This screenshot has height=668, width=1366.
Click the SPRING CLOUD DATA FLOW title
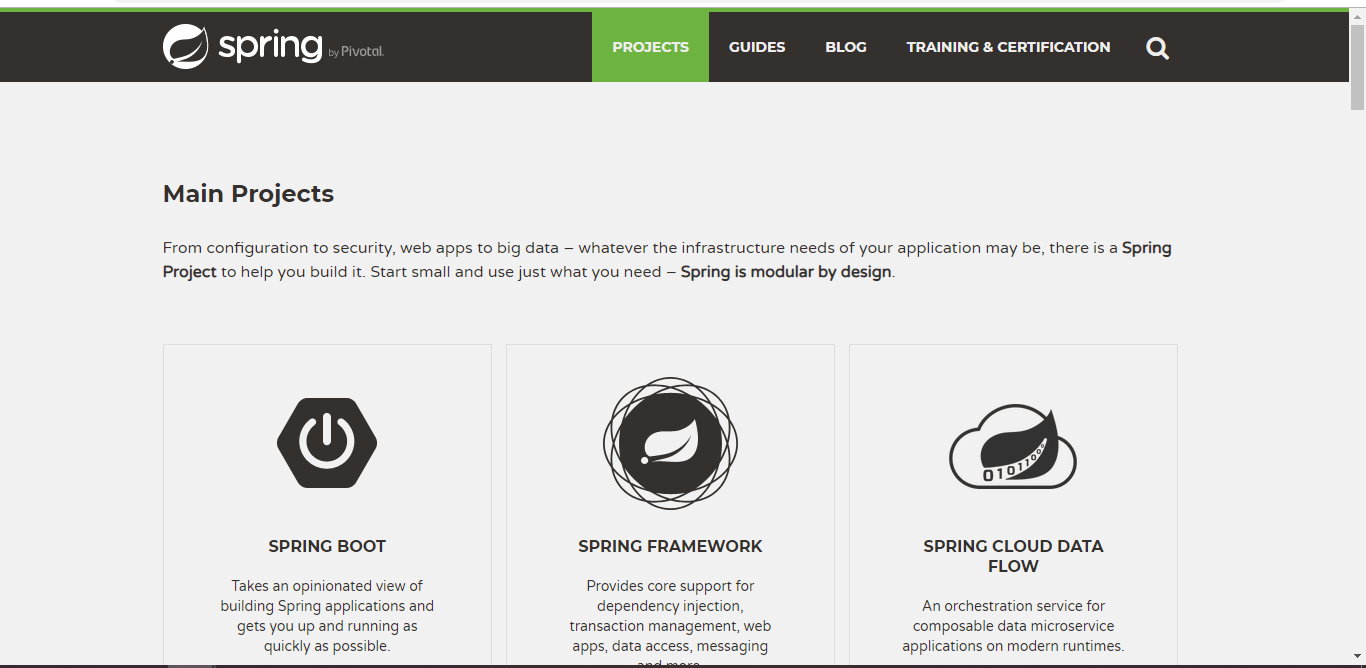click(1013, 556)
